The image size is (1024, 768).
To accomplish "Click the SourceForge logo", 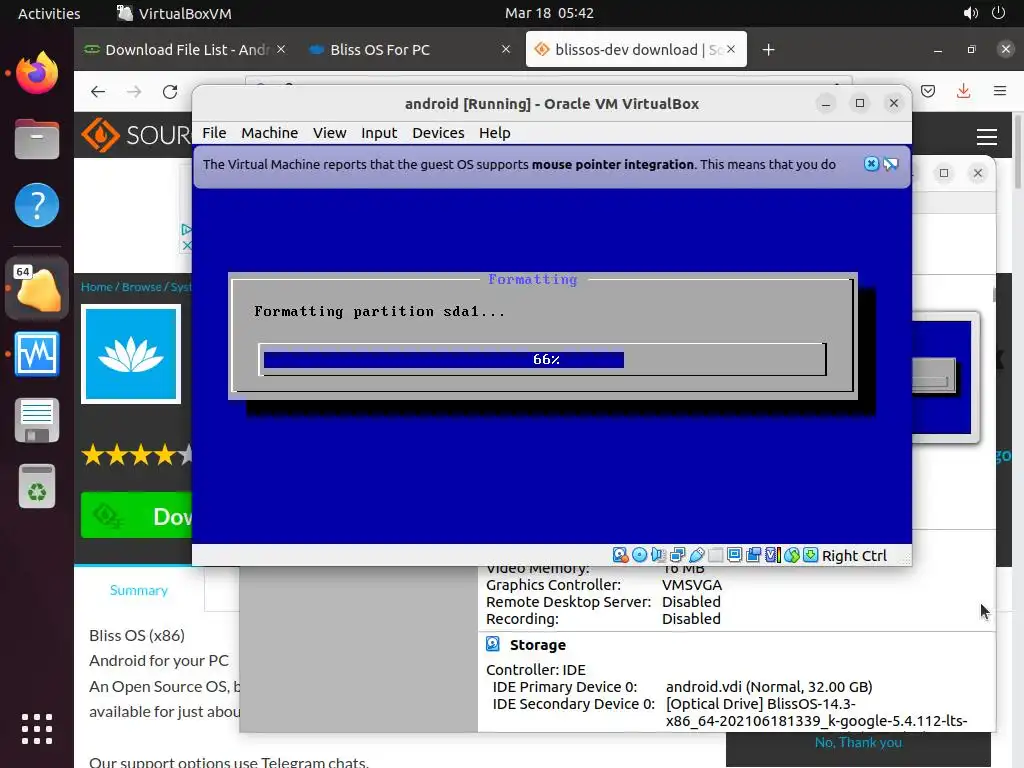I will tap(136, 135).
